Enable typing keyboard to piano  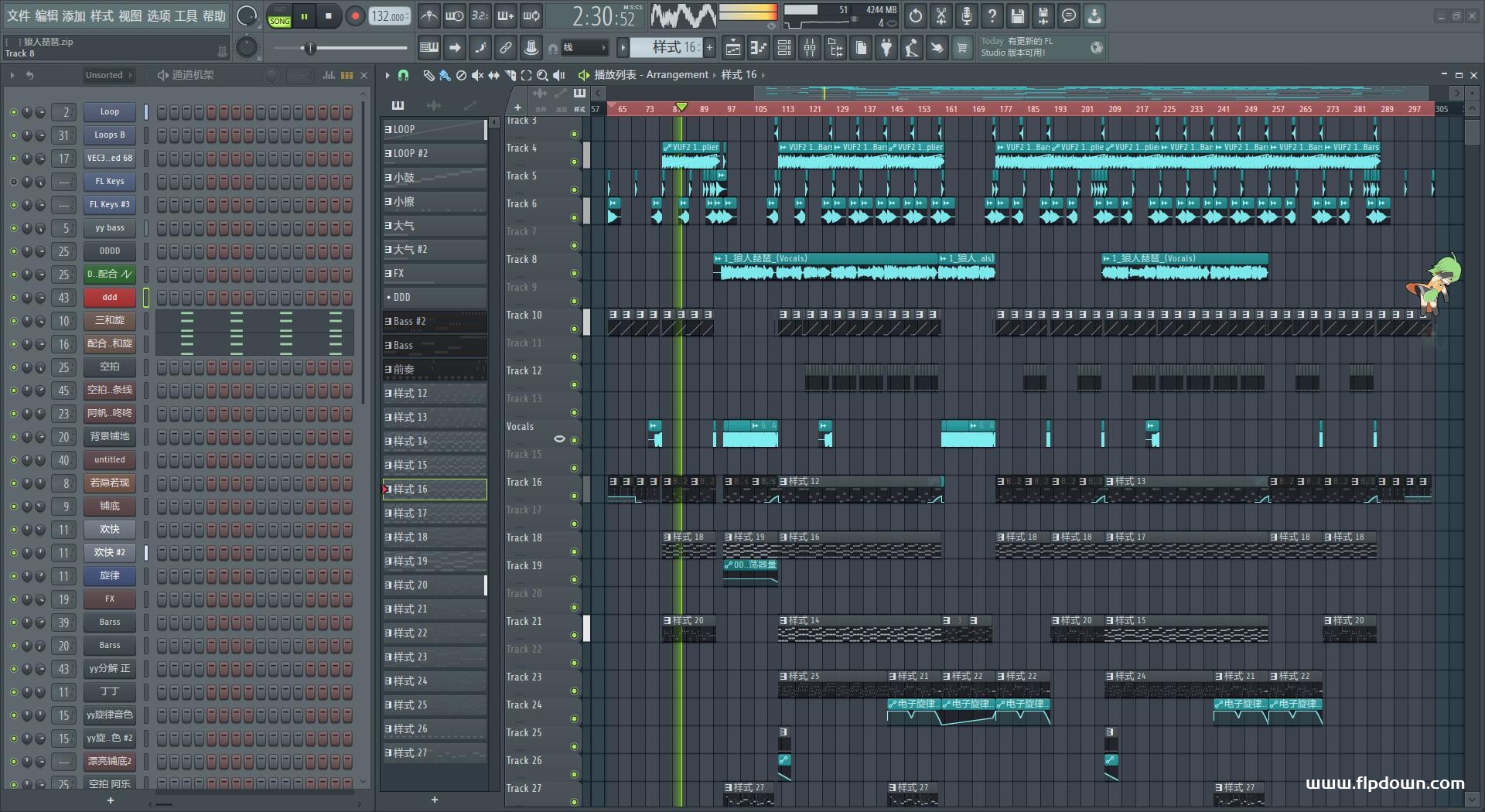[429, 48]
